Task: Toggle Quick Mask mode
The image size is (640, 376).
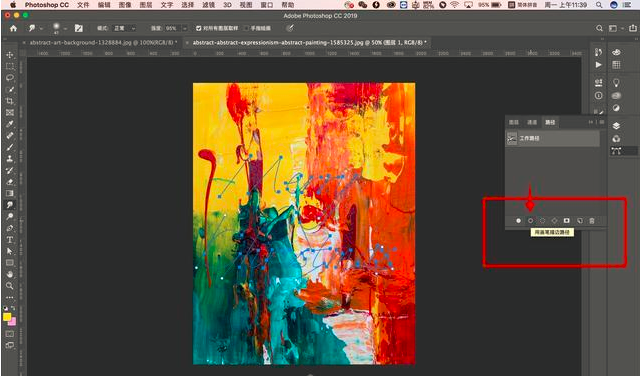Action: (10, 334)
